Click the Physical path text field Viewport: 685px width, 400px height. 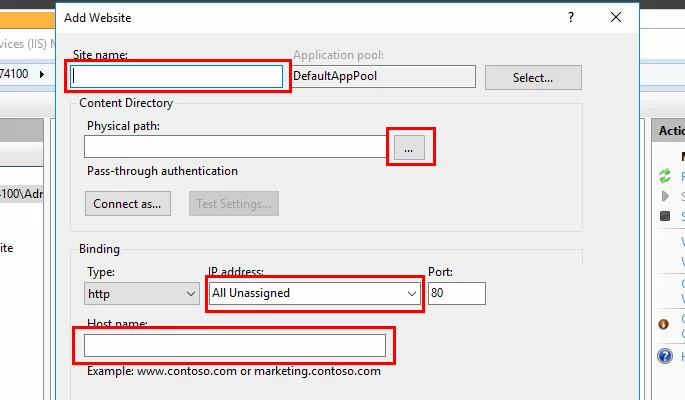click(236, 147)
